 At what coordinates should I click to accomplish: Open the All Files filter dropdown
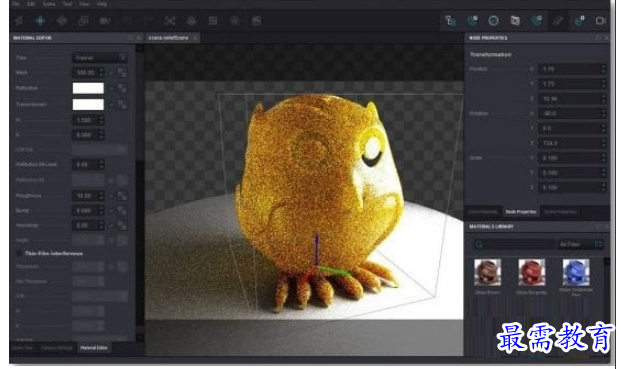click(581, 244)
